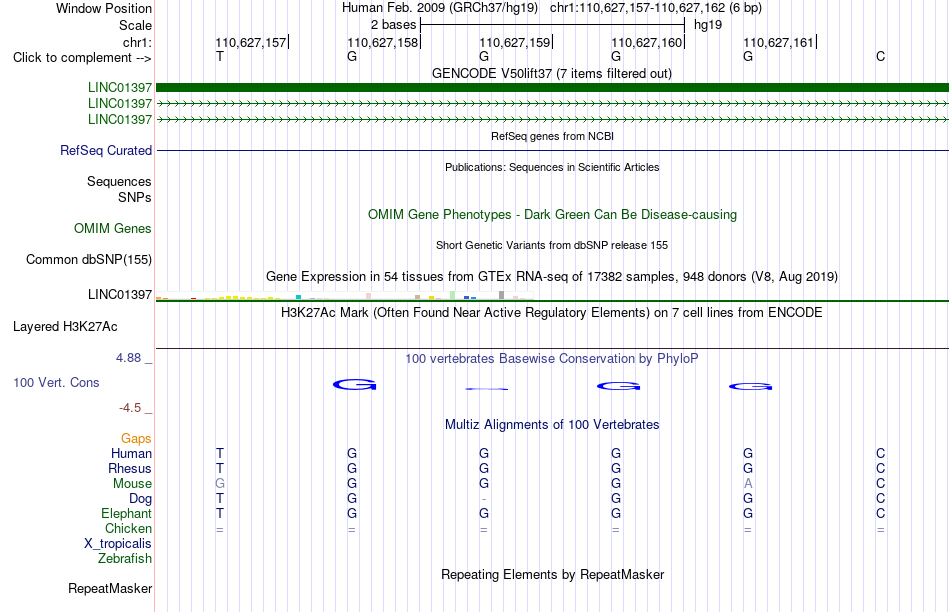
Task: Click the solid green LINC01397 exon bar
Action: (x=552, y=88)
